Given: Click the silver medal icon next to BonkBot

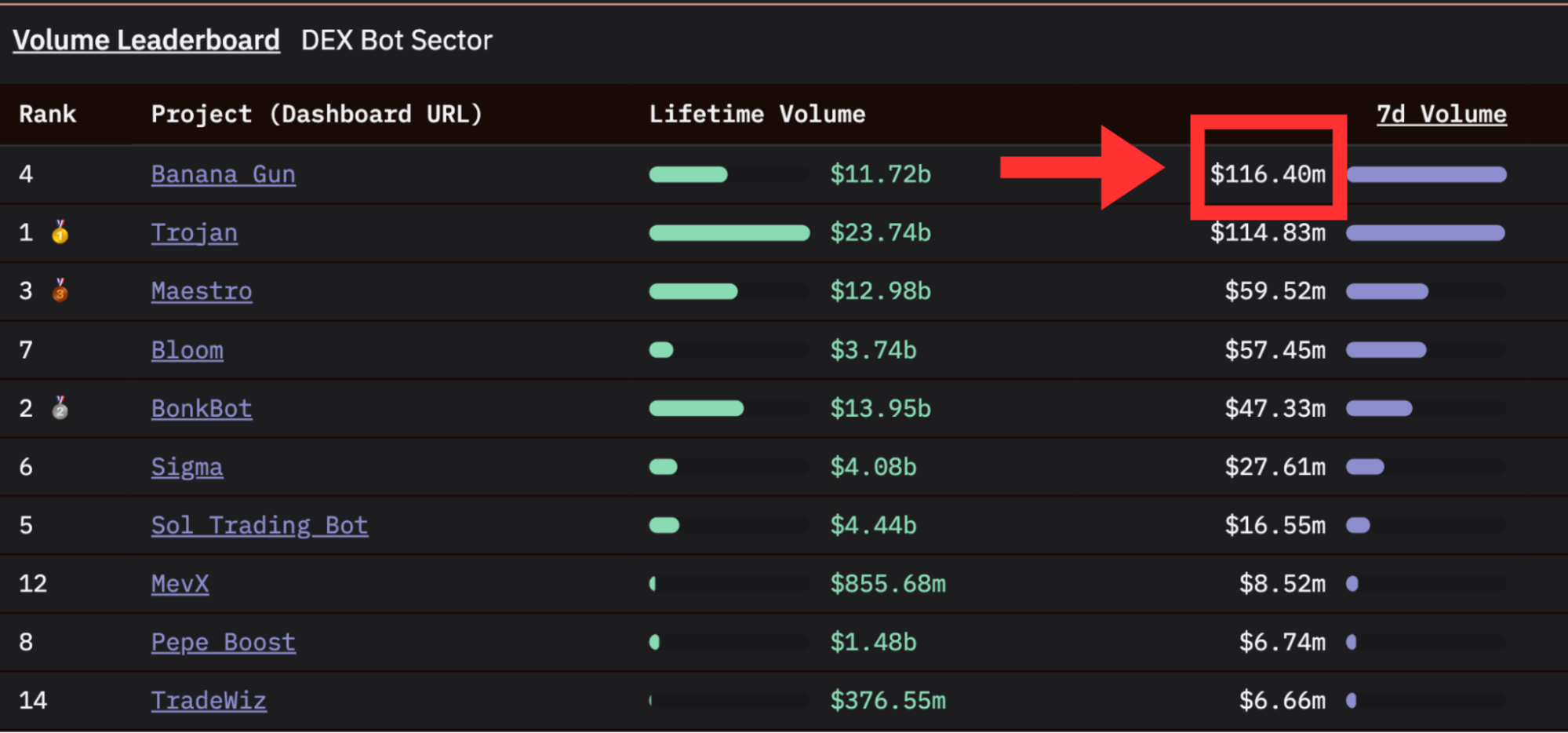Looking at the screenshot, I should click(x=60, y=407).
